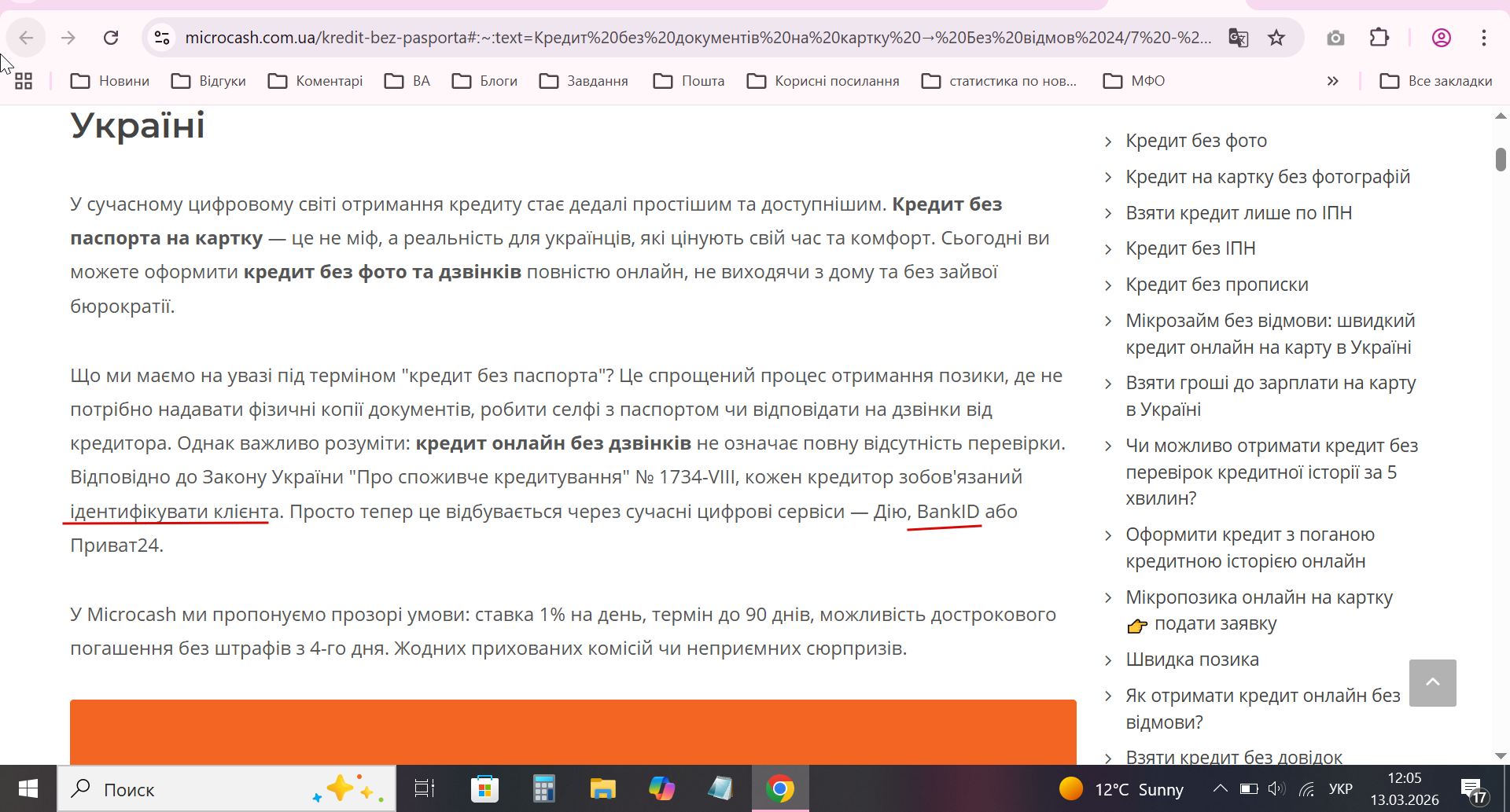Open link Оформити кредит з поганою історією
This screenshot has height=812, width=1510.
point(1250,548)
